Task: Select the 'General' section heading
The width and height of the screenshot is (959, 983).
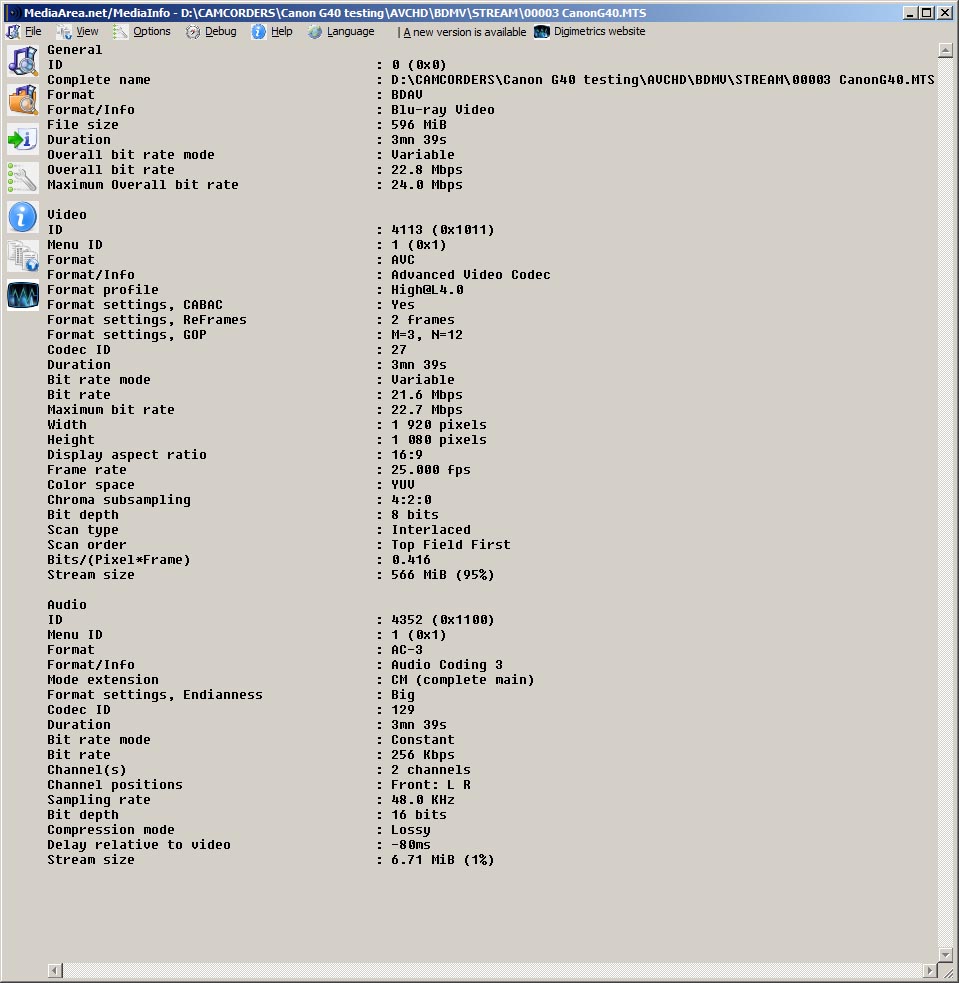Action: 75,50
